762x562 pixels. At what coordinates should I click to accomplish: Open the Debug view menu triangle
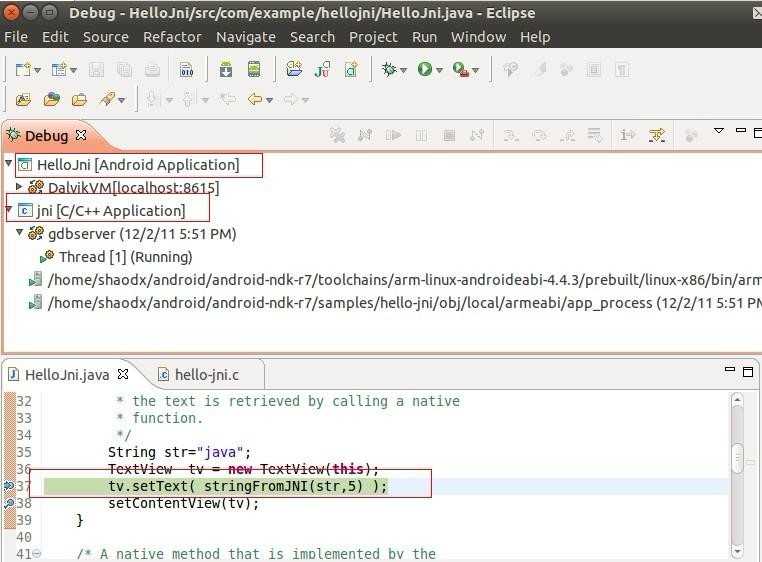[x=719, y=131]
